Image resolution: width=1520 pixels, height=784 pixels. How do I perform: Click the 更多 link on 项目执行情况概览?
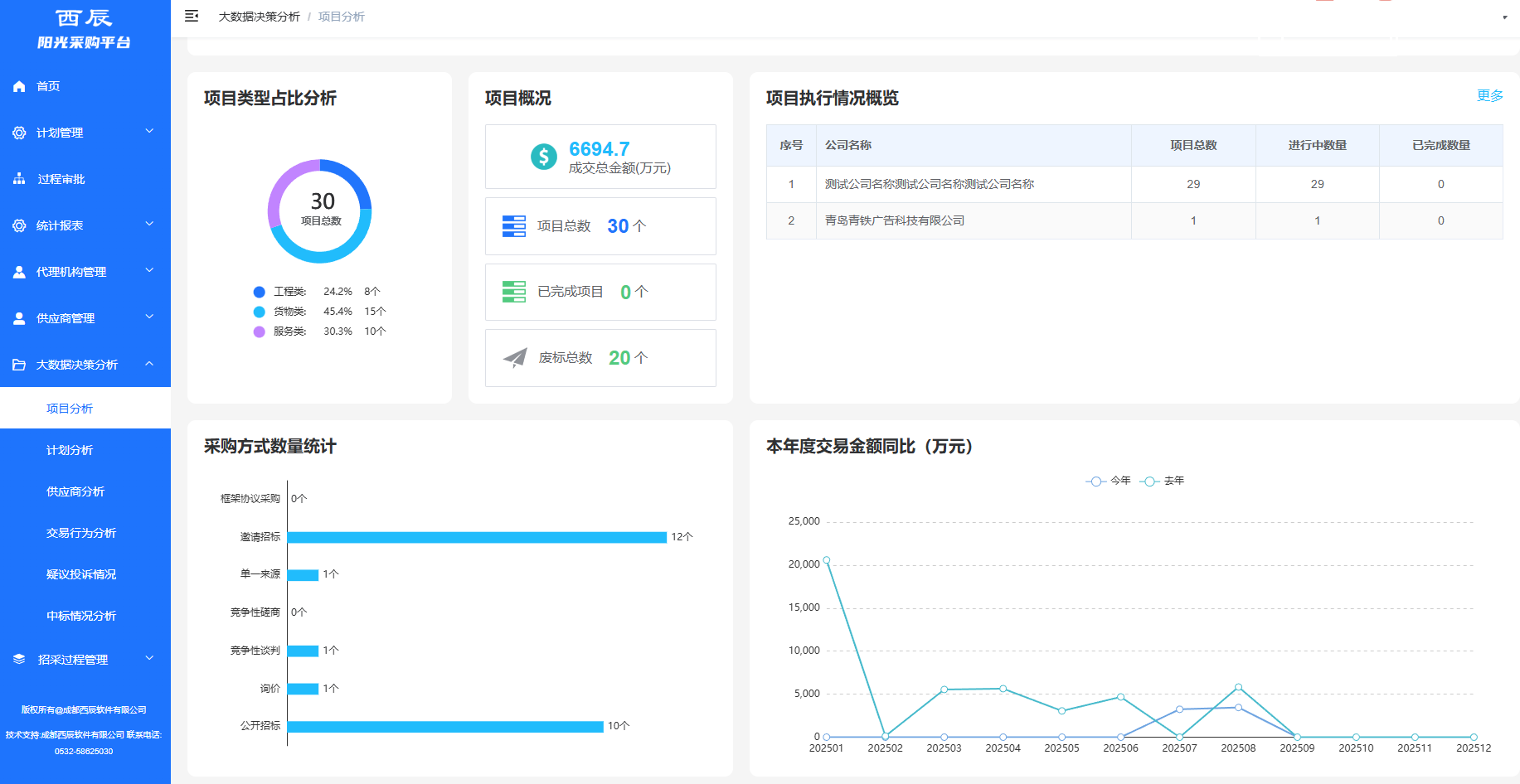pyautogui.click(x=1488, y=95)
